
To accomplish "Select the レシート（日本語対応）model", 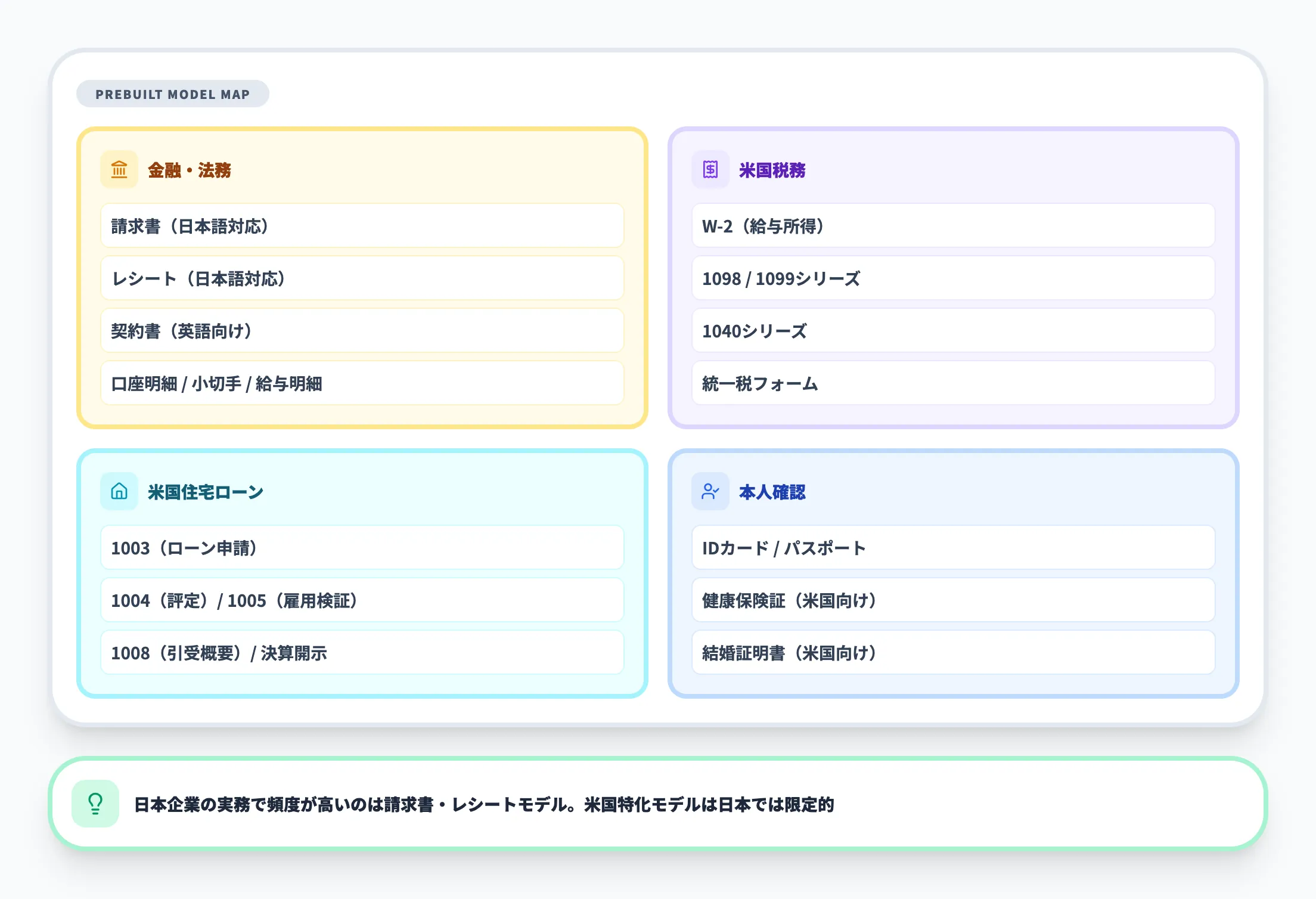I will coord(362,278).
